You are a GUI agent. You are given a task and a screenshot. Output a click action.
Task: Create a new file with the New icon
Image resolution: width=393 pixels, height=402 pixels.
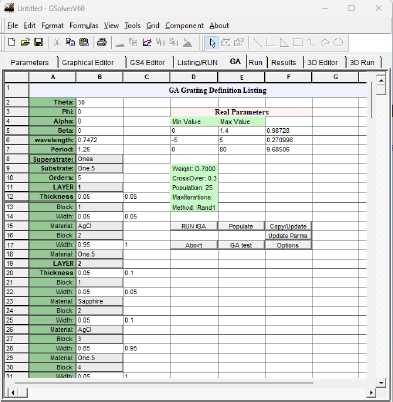coord(12,42)
